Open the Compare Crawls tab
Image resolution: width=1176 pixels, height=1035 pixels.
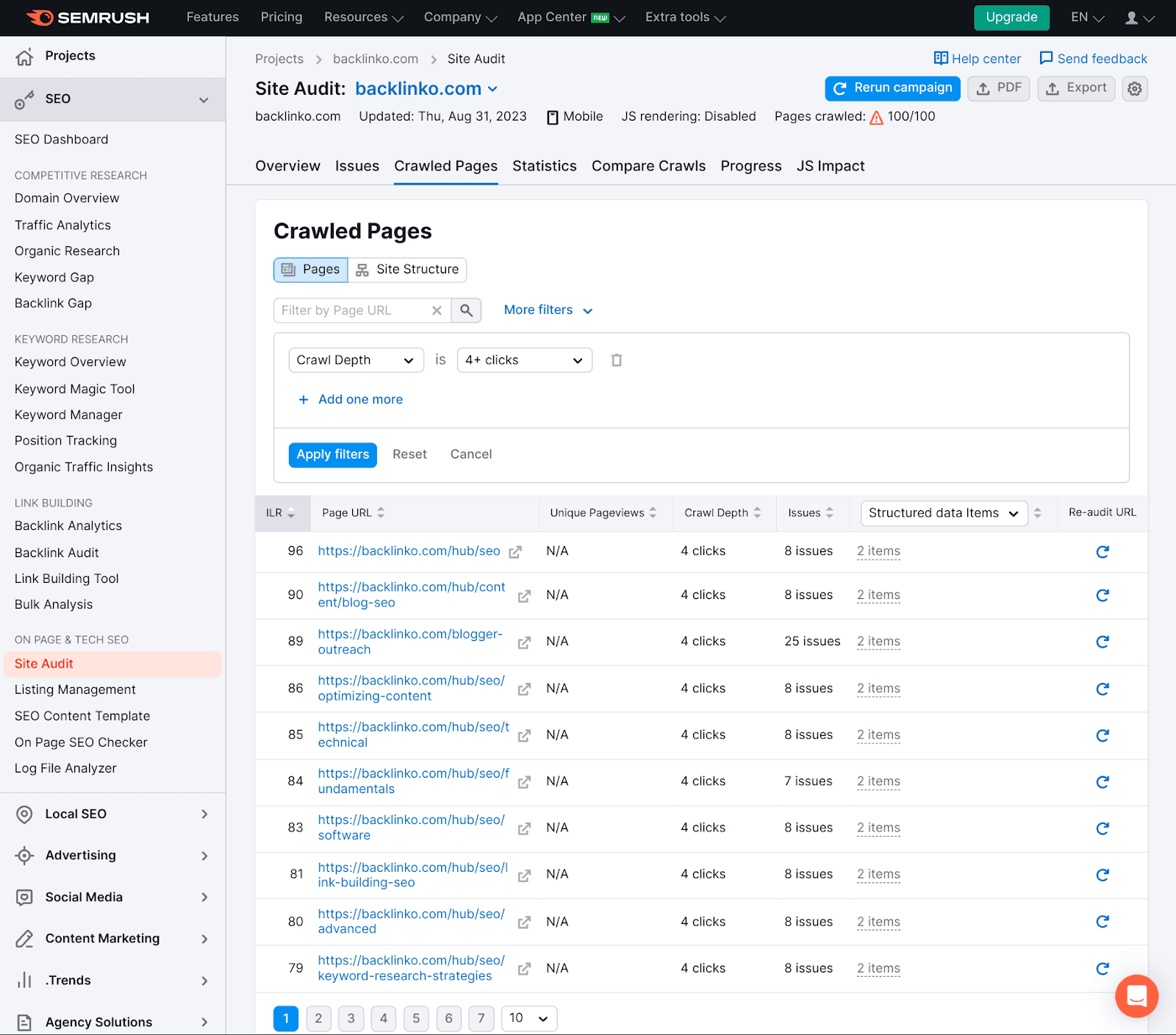coord(649,166)
